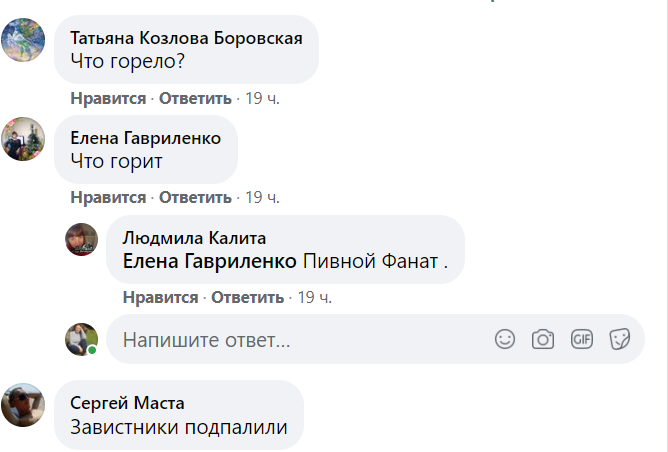
Task: Like Людмила Калита's reply
Action: click(160, 298)
